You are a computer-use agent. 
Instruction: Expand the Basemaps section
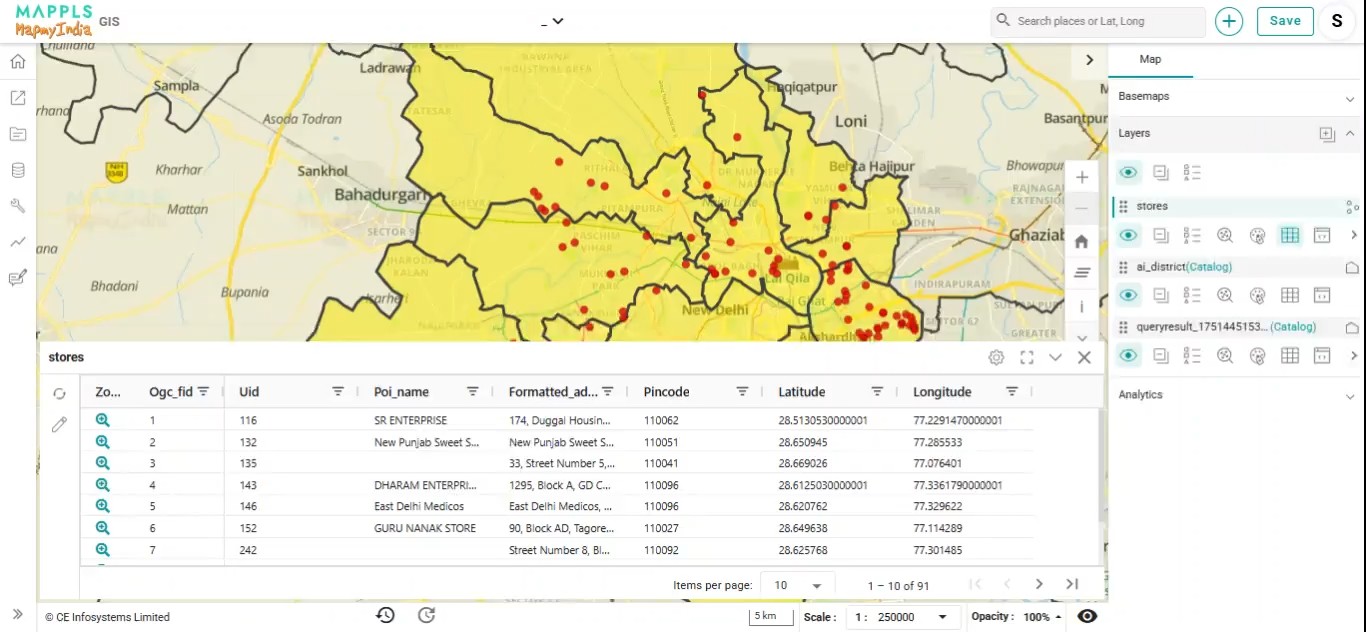(1349, 98)
